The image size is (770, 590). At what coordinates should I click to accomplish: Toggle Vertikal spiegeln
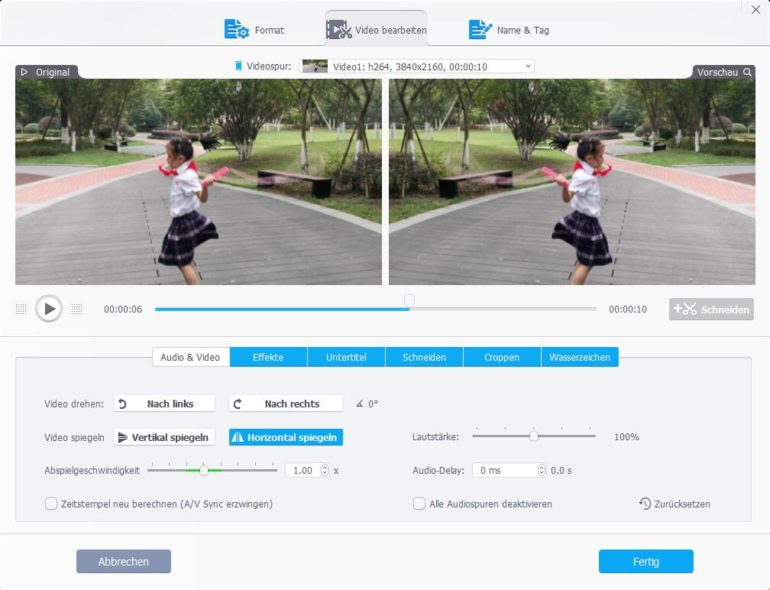point(164,437)
